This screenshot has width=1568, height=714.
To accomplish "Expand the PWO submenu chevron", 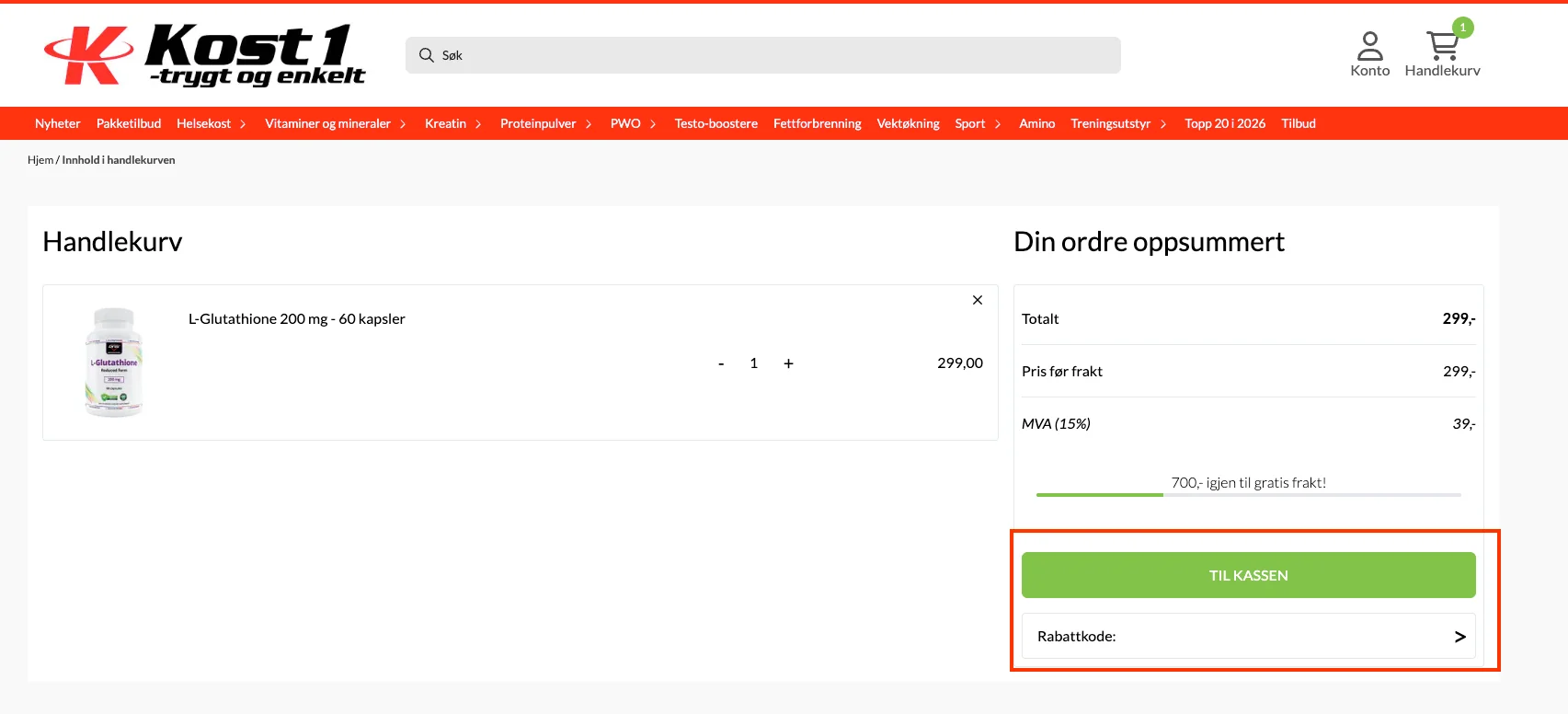I will coord(653,124).
